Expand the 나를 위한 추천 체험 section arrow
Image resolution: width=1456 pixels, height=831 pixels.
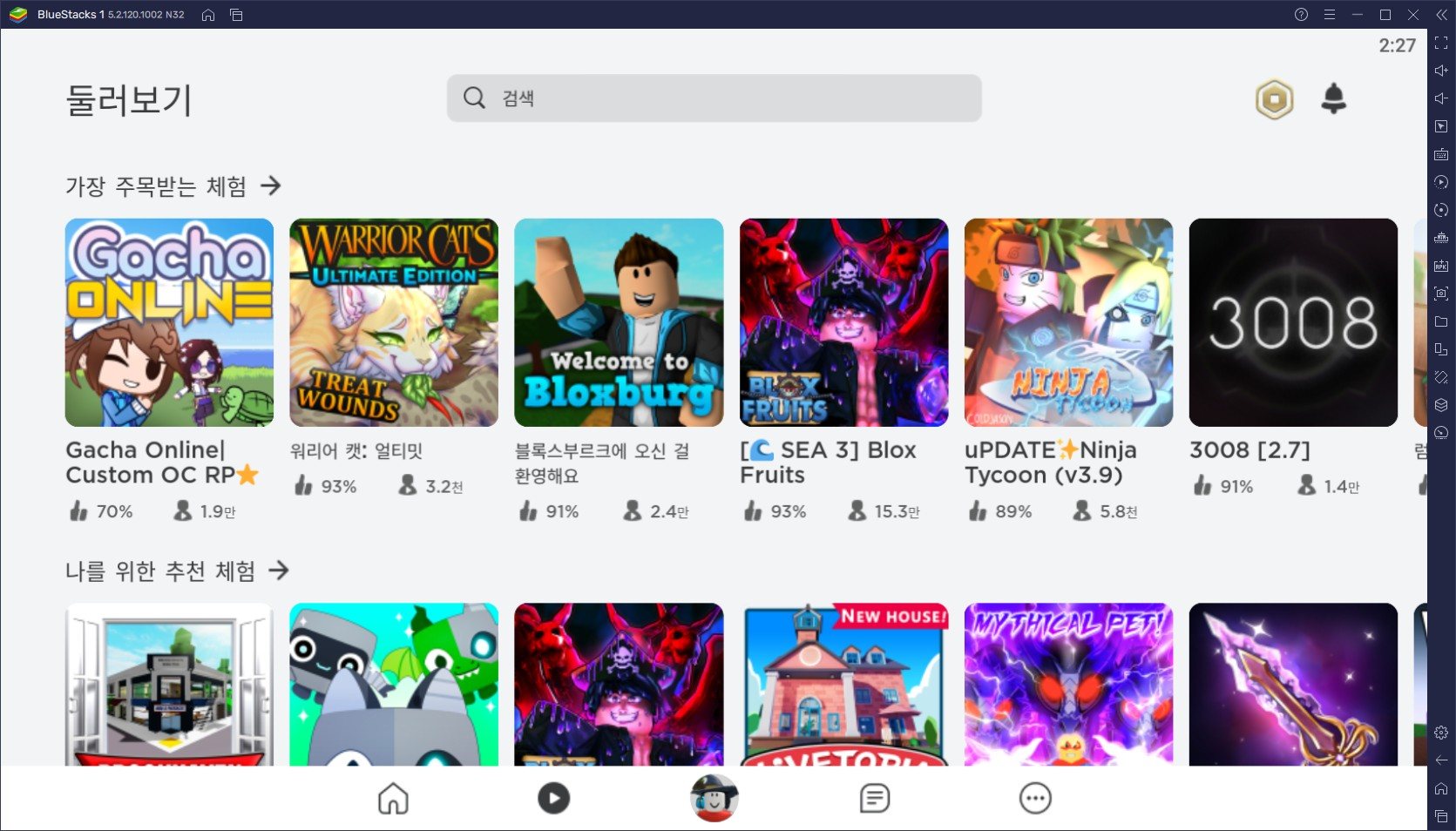tap(279, 571)
